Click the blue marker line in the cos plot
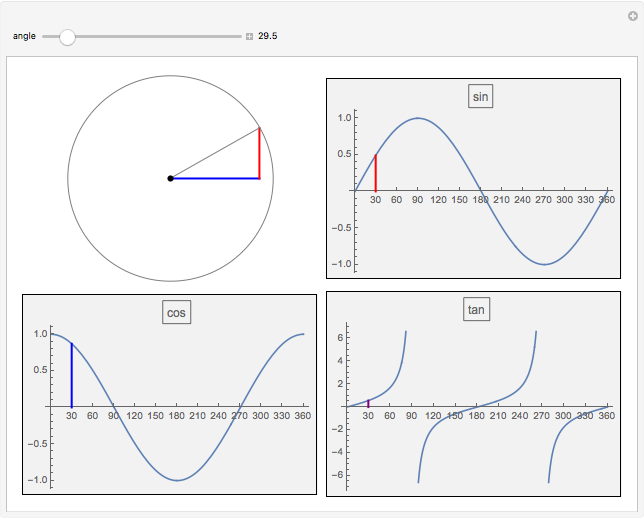 71,375
